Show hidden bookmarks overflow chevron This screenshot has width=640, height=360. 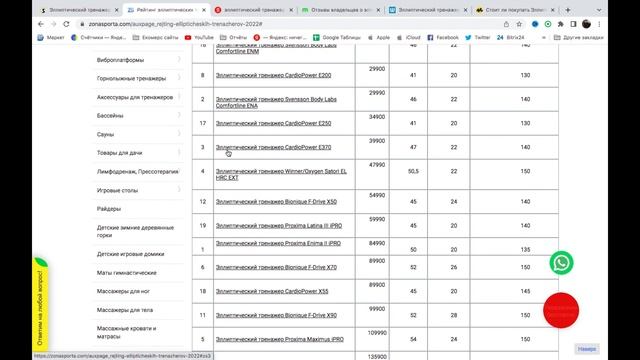pyautogui.click(x=543, y=38)
